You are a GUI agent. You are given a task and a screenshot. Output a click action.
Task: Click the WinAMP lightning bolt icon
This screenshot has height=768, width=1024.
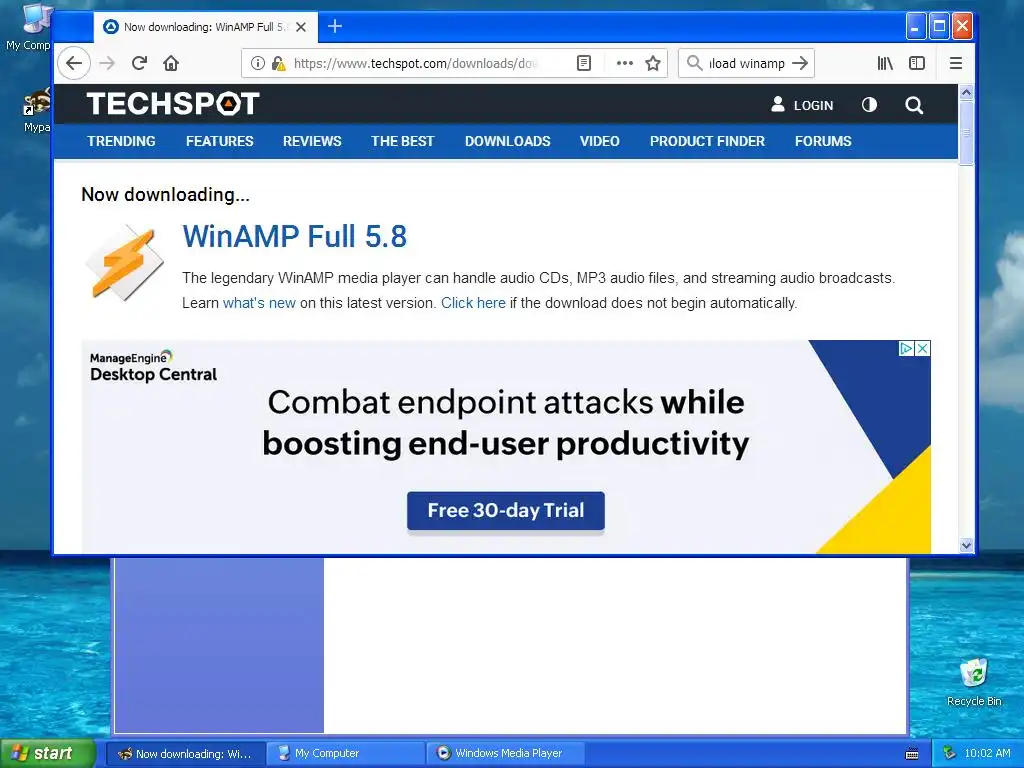tap(124, 262)
